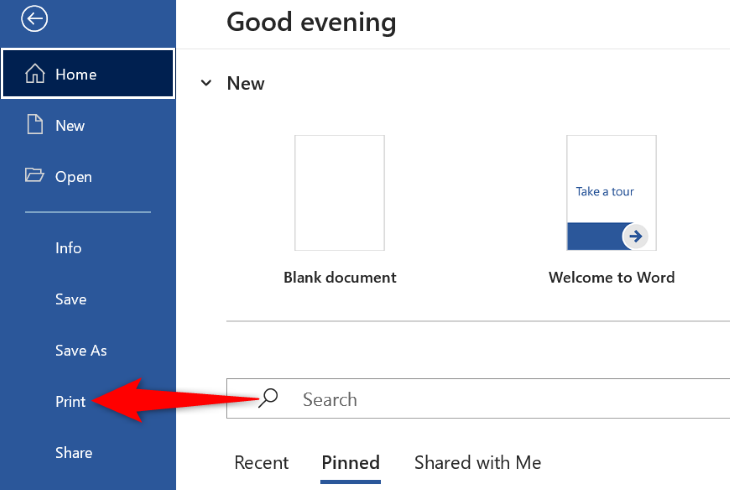The height and width of the screenshot is (490, 730).
Task: Select Save in the sidebar
Action: click(x=71, y=299)
